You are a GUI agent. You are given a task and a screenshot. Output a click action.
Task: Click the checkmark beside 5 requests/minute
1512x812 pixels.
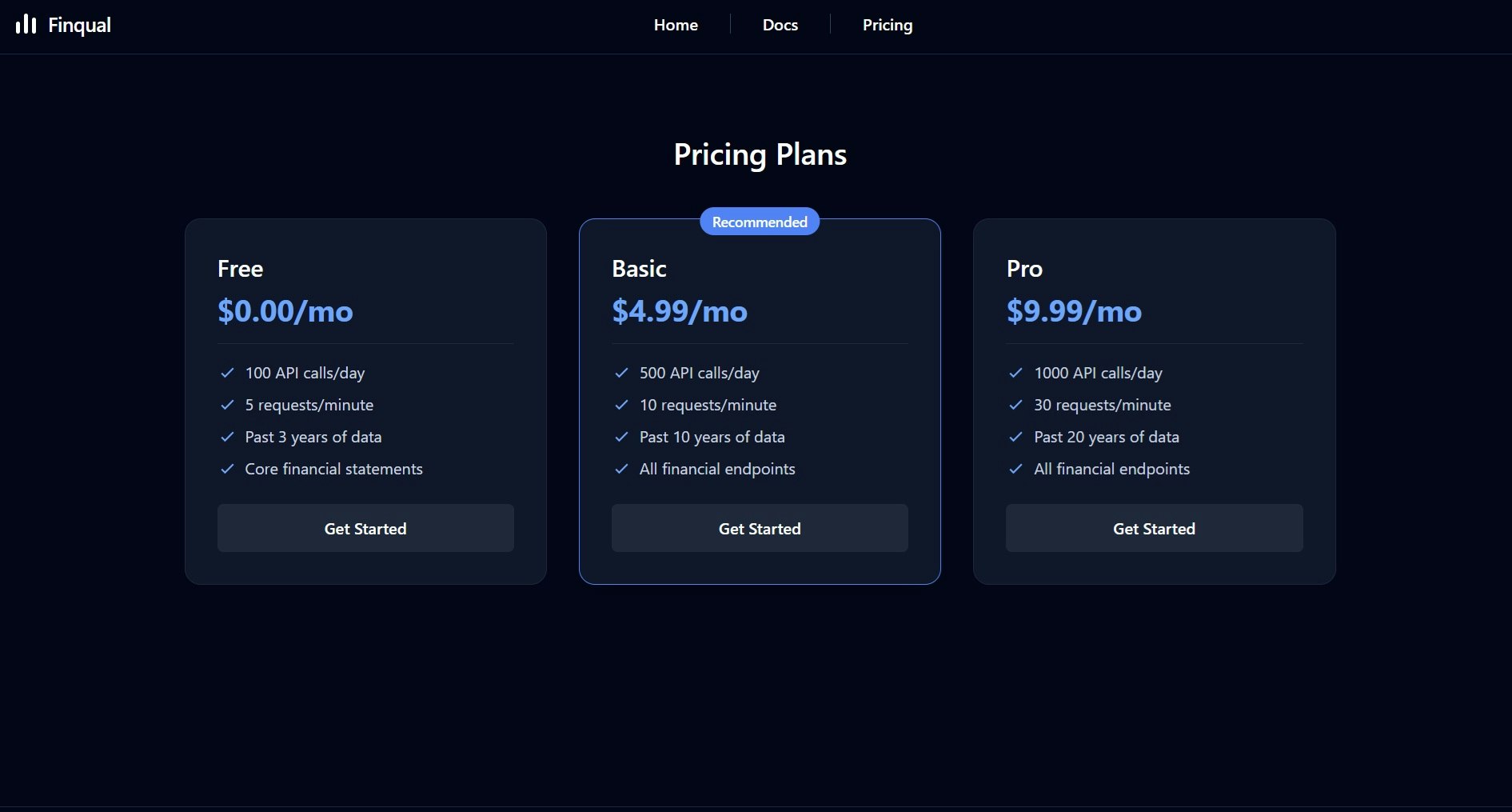coord(226,405)
